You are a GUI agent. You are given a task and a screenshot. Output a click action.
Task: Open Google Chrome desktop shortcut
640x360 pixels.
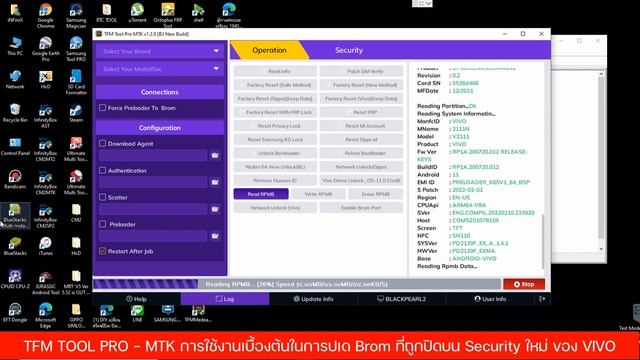pyautogui.click(x=45, y=16)
